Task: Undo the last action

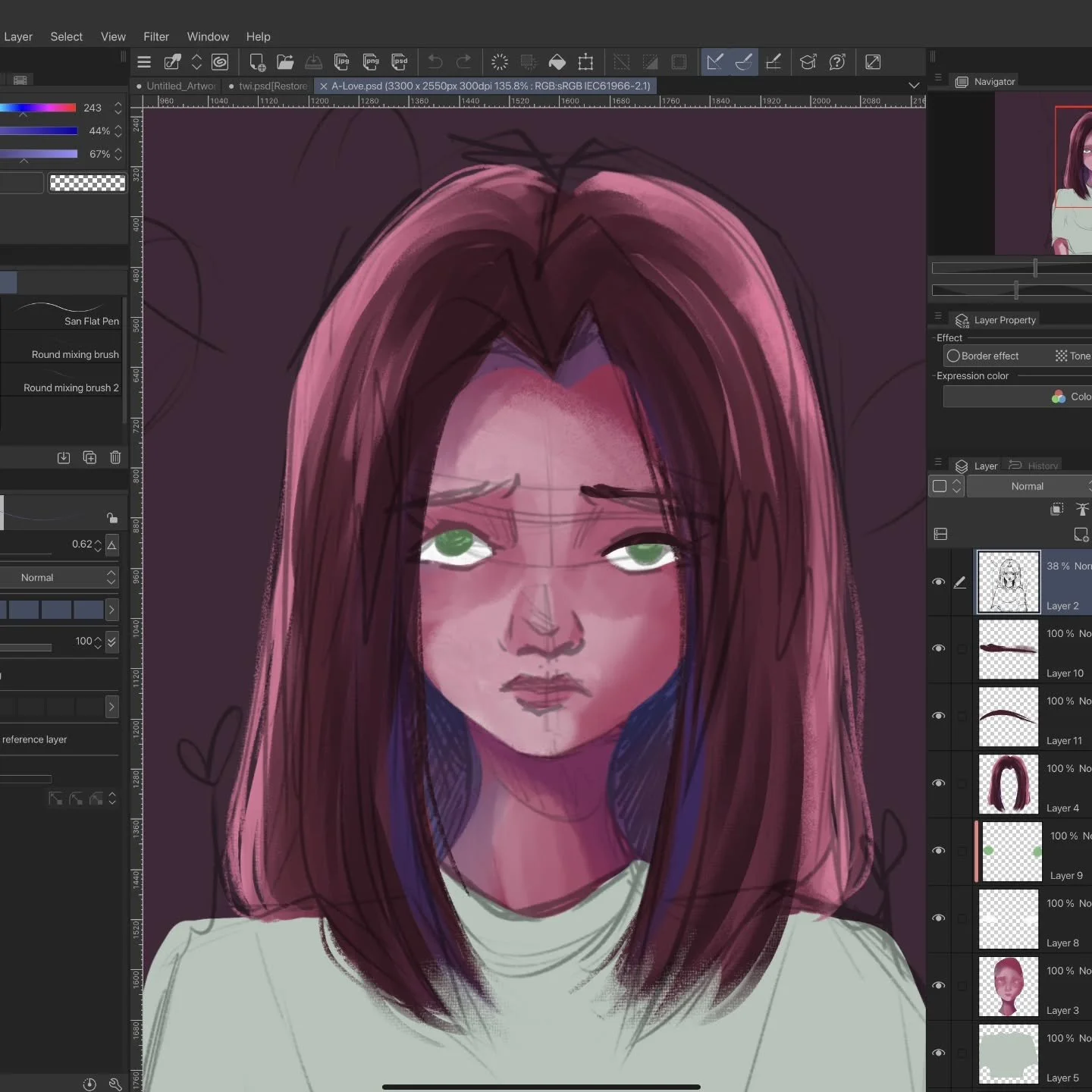Action: (435, 62)
